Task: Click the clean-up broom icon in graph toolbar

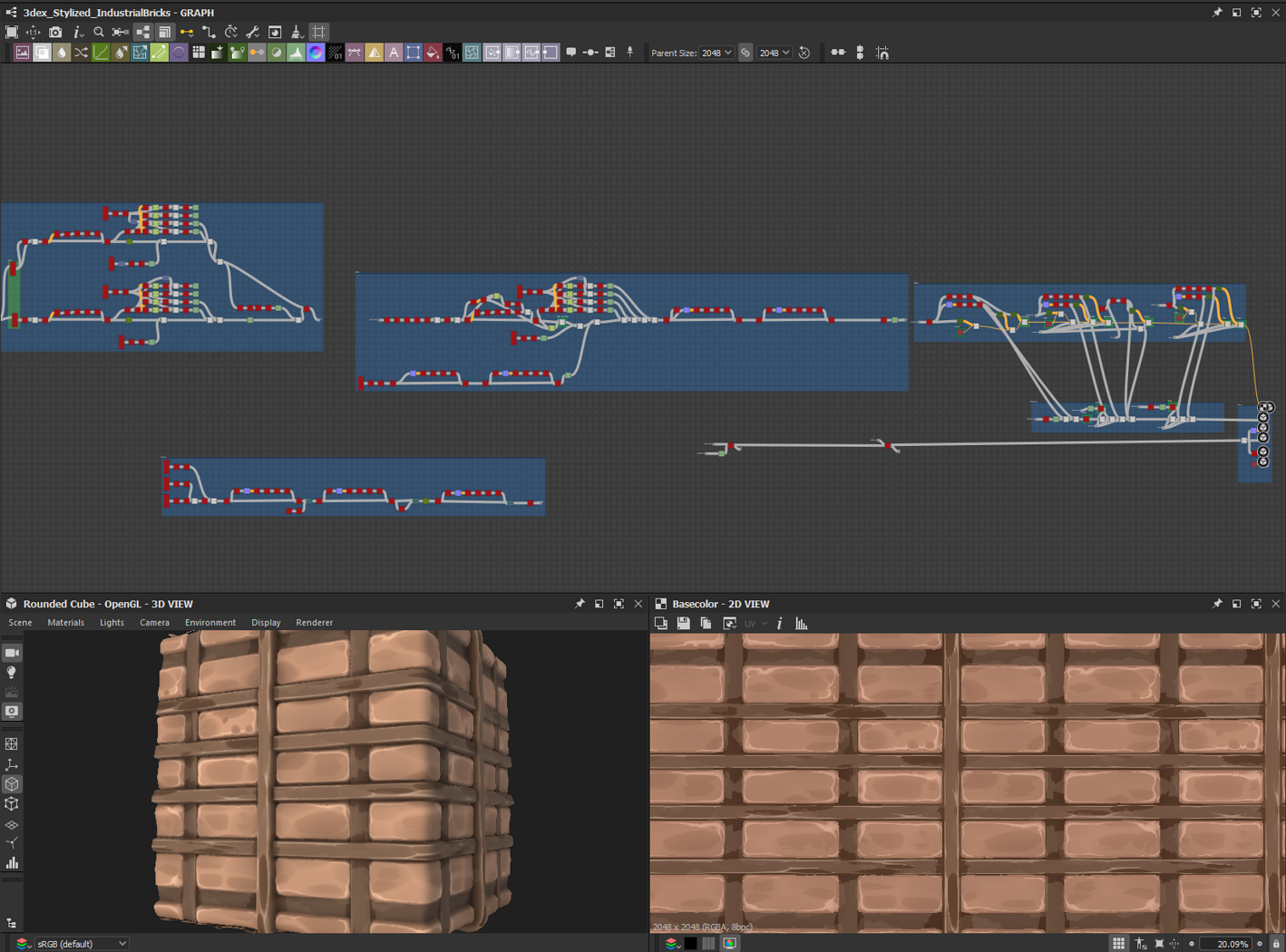Action: [x=297, y=33]
